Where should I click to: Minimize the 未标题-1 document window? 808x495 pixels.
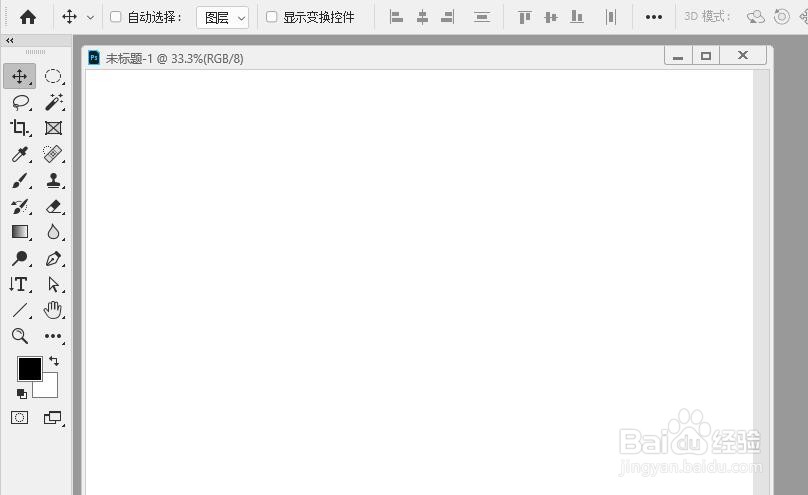point(678,56)
